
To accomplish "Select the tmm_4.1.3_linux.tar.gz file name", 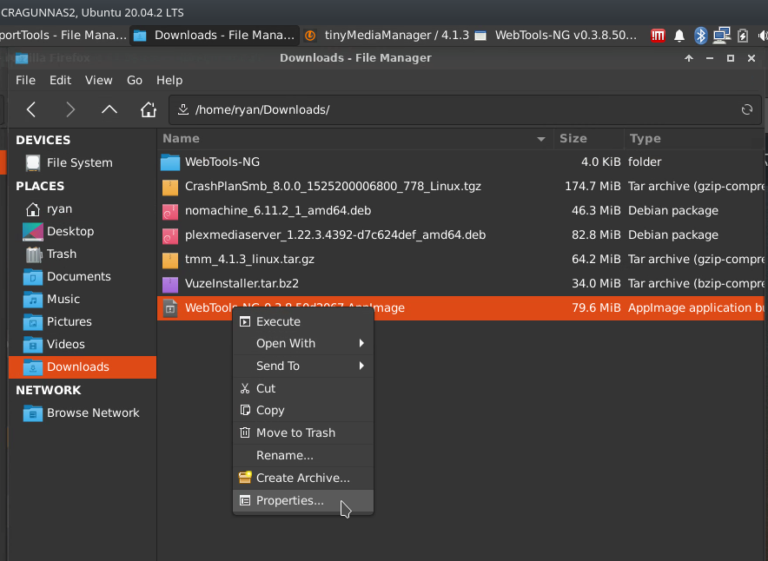I will coord(250,259).
